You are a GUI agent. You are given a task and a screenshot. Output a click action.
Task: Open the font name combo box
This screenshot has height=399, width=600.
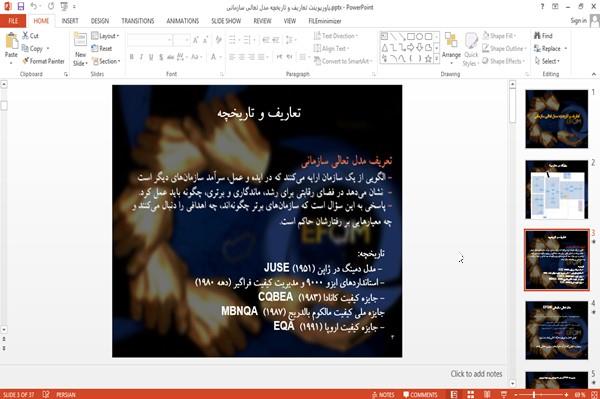[149, 40]
